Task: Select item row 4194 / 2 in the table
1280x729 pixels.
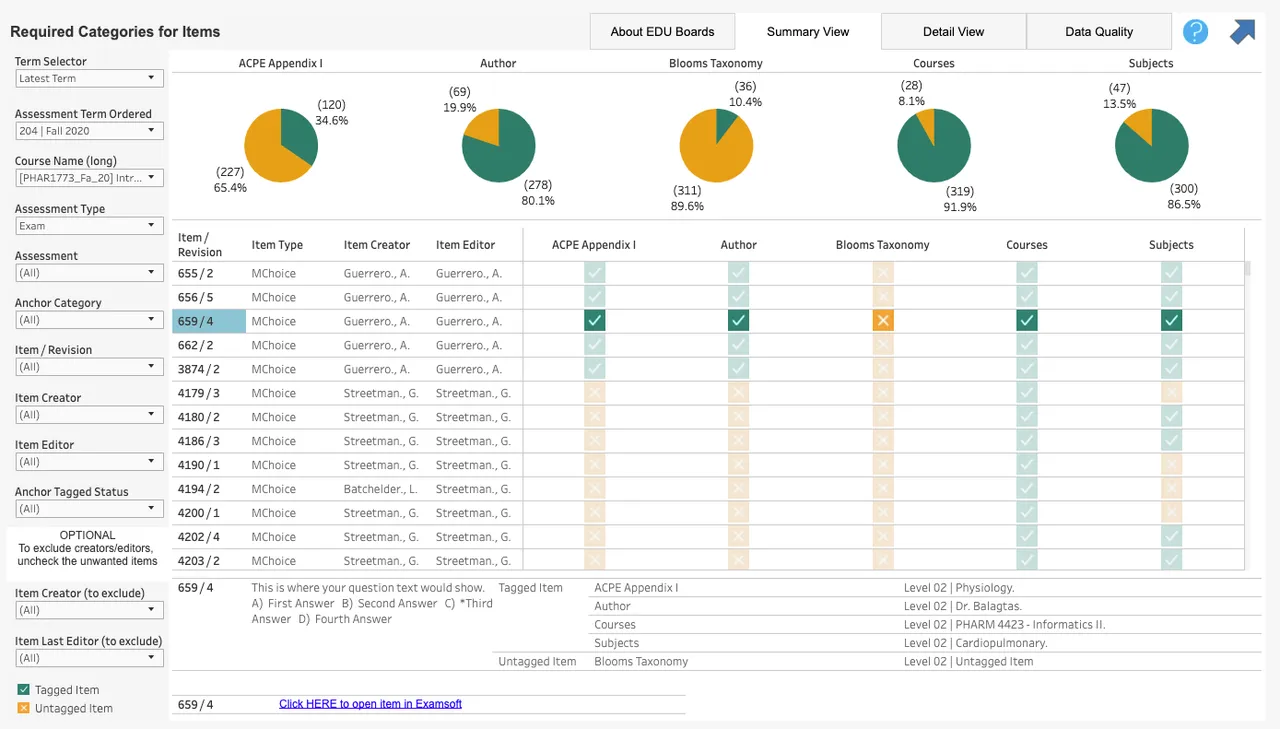Action: click(x=347, y=489)
